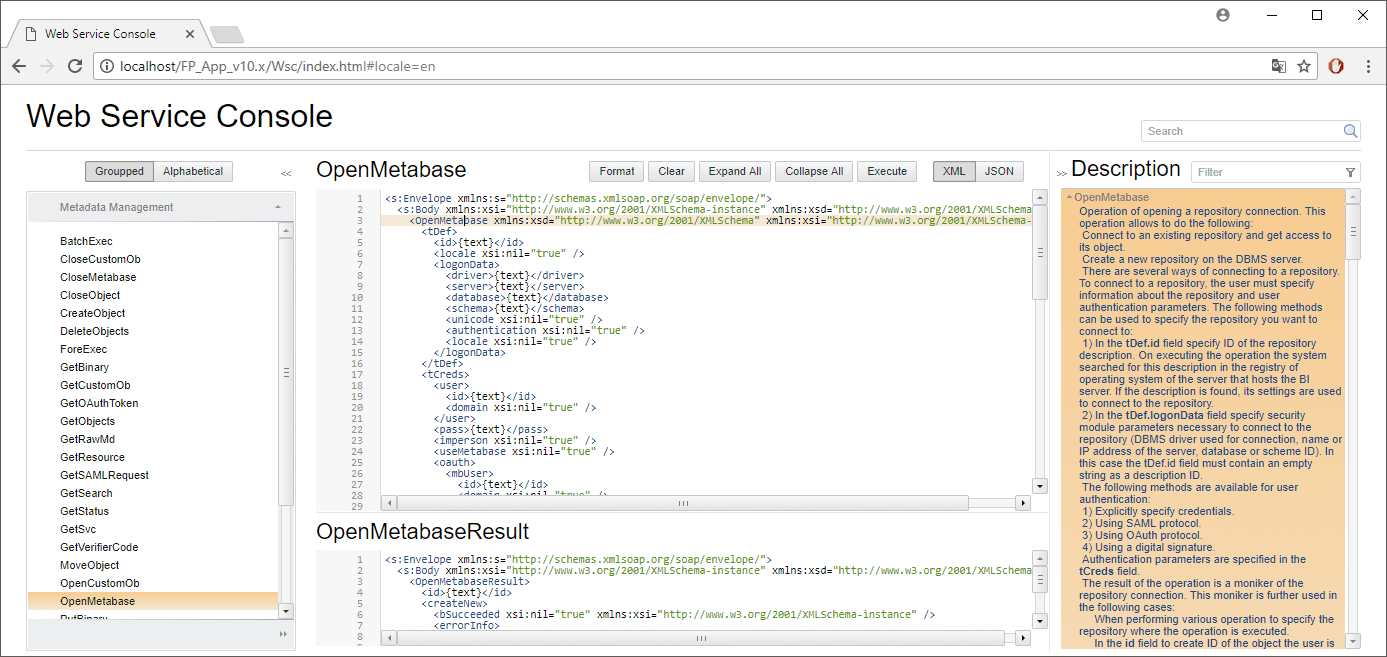Viewport: 1387px width, 657px height.
Task: Click the search magnifier icon
Action: coord(1350,131)
